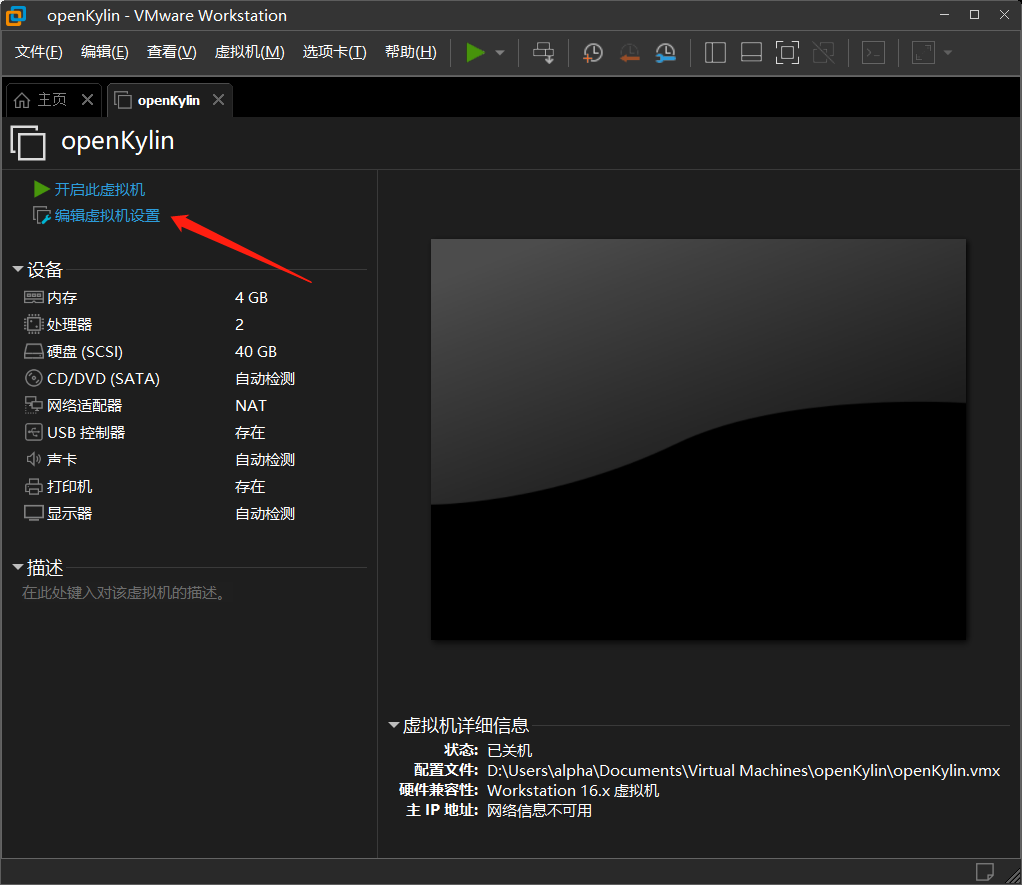The width and height of the screenshot is (1022, 885).
Task: Click the status bar message log icon
Action: coord(984,871)
